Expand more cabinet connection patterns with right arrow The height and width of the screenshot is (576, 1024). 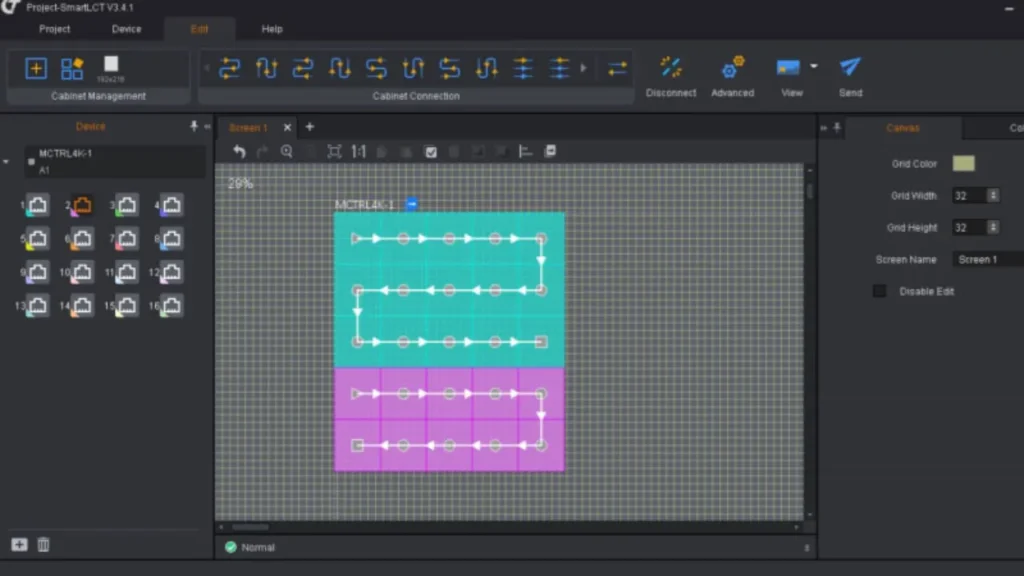tap(583, 68)
